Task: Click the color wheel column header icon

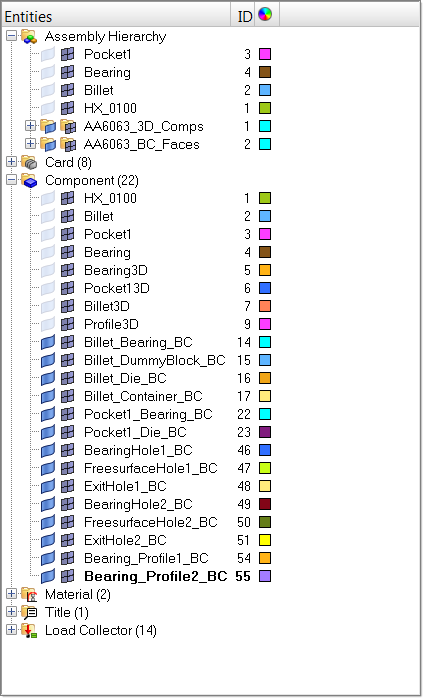Action: [x=265, y=15]
